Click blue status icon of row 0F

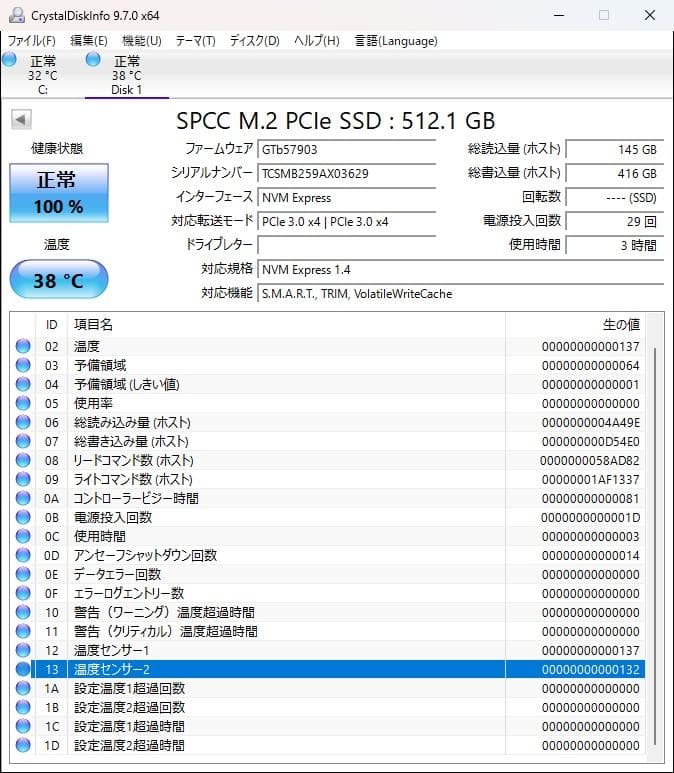(x=23, y=593)
